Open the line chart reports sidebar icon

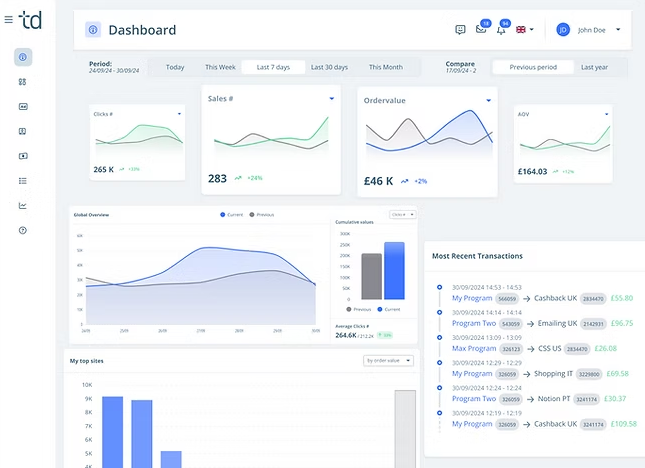(x=23, y=206)
